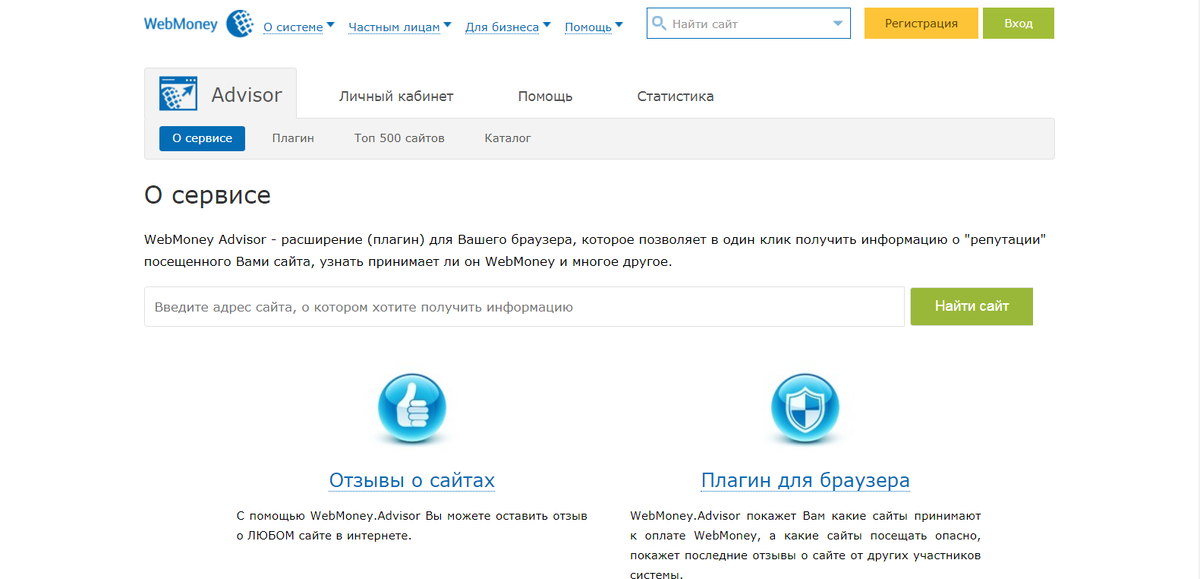Open the 'Топ 500 сайтов' subtab
The image size is (1200, 579).
[x=399, y=138]
